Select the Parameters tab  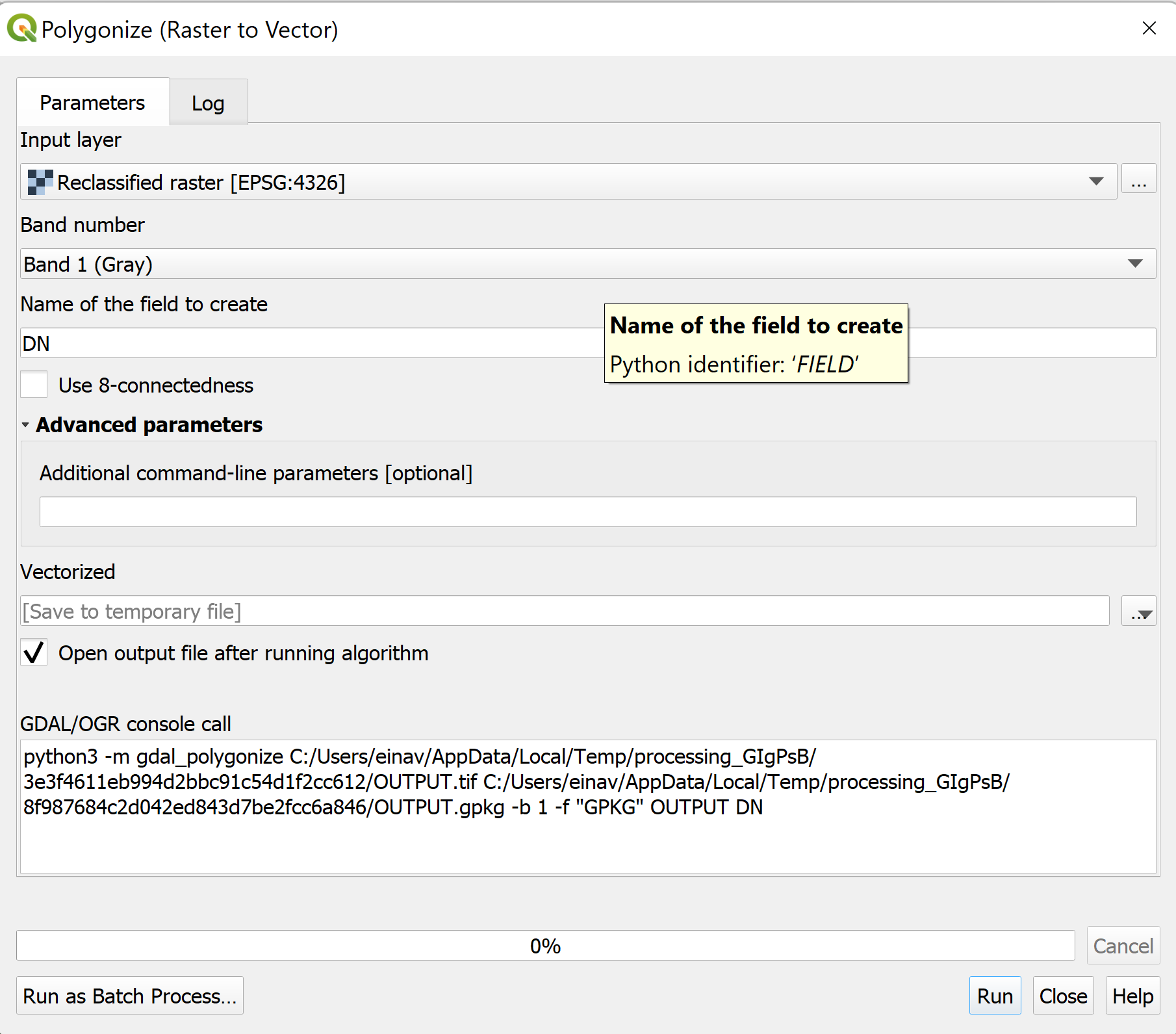coord(92,103)
